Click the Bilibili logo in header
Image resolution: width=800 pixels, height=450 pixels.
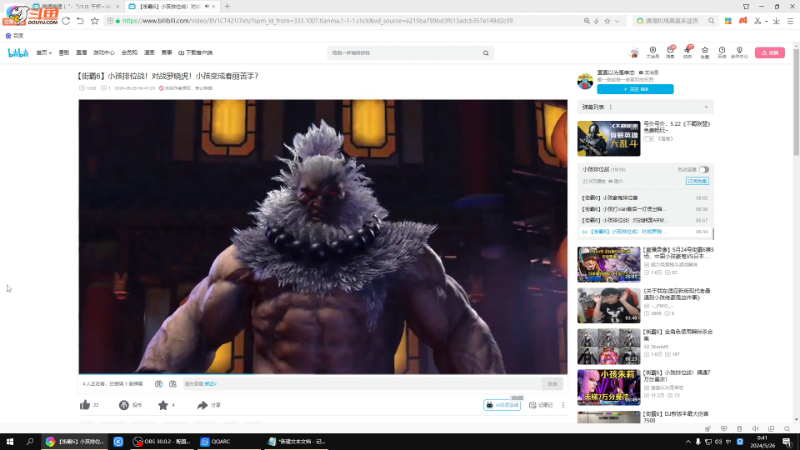coord(18,53)
